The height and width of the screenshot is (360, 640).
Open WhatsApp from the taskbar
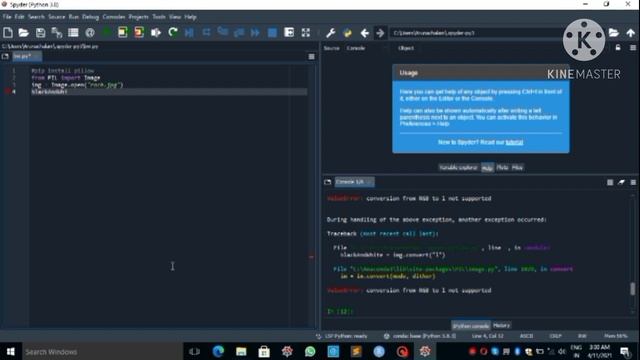pyautogui.click(x=310, y=351)
